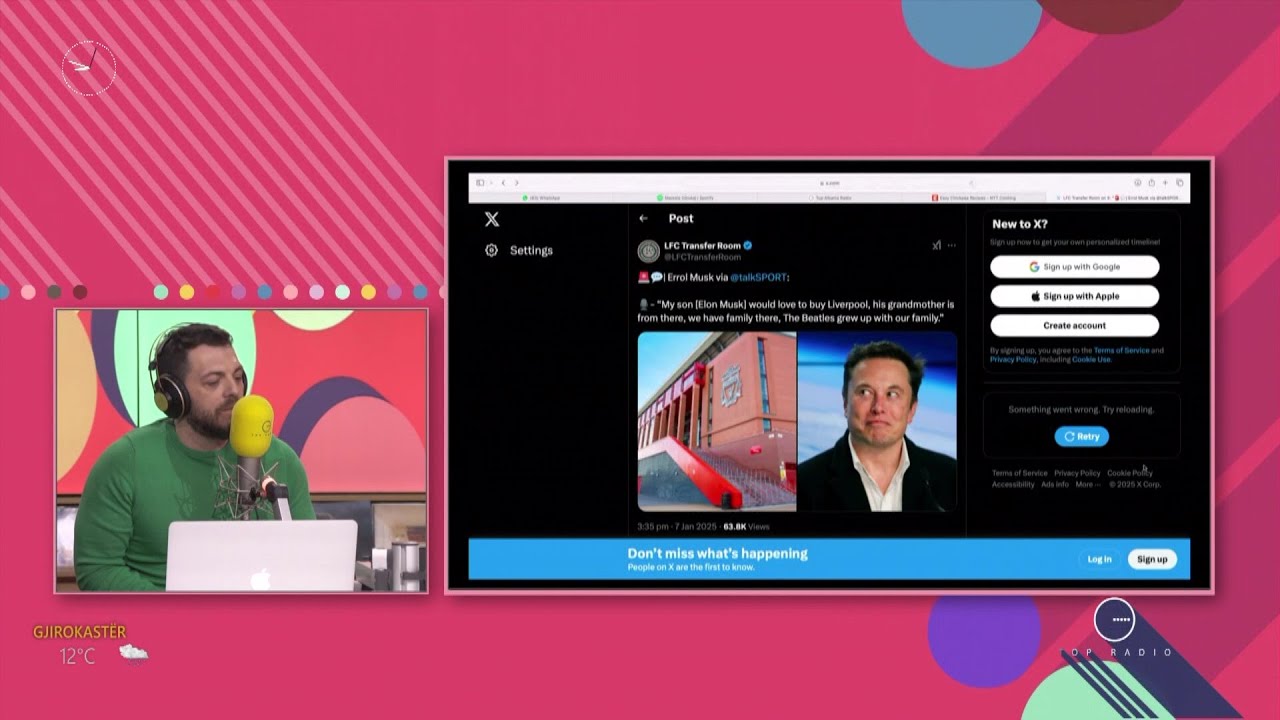Open the @talkSPORT mention link
This screenshot has width=1280, height=720.
(758, 277)
